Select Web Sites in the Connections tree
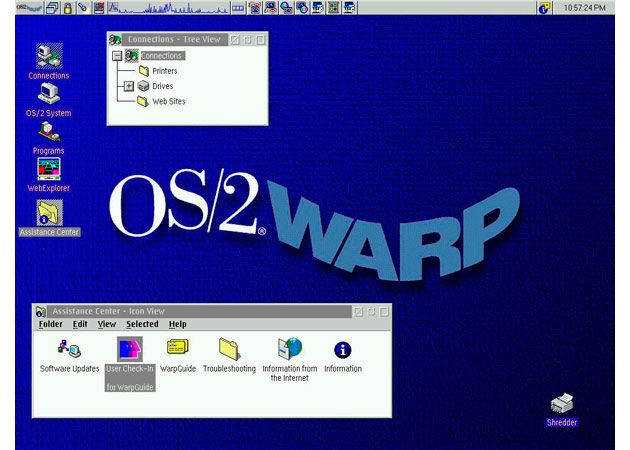Image resolution: width=630 pixels, height=450 pixels. pos(168,101)
